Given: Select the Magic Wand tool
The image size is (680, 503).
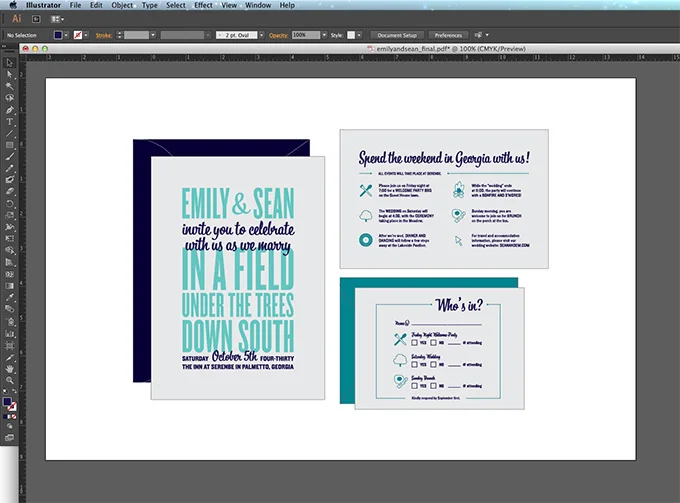Looking at the screenshot, I should [10, 86].
